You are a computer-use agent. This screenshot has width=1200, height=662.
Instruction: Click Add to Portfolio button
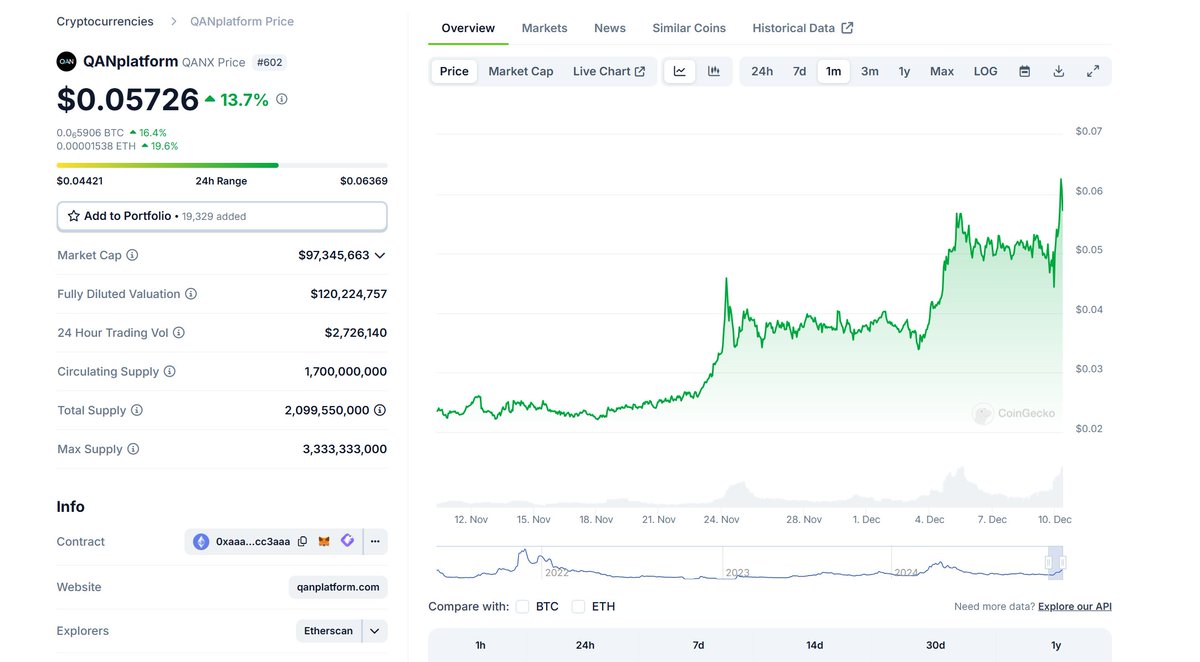(x=222, y=216)
